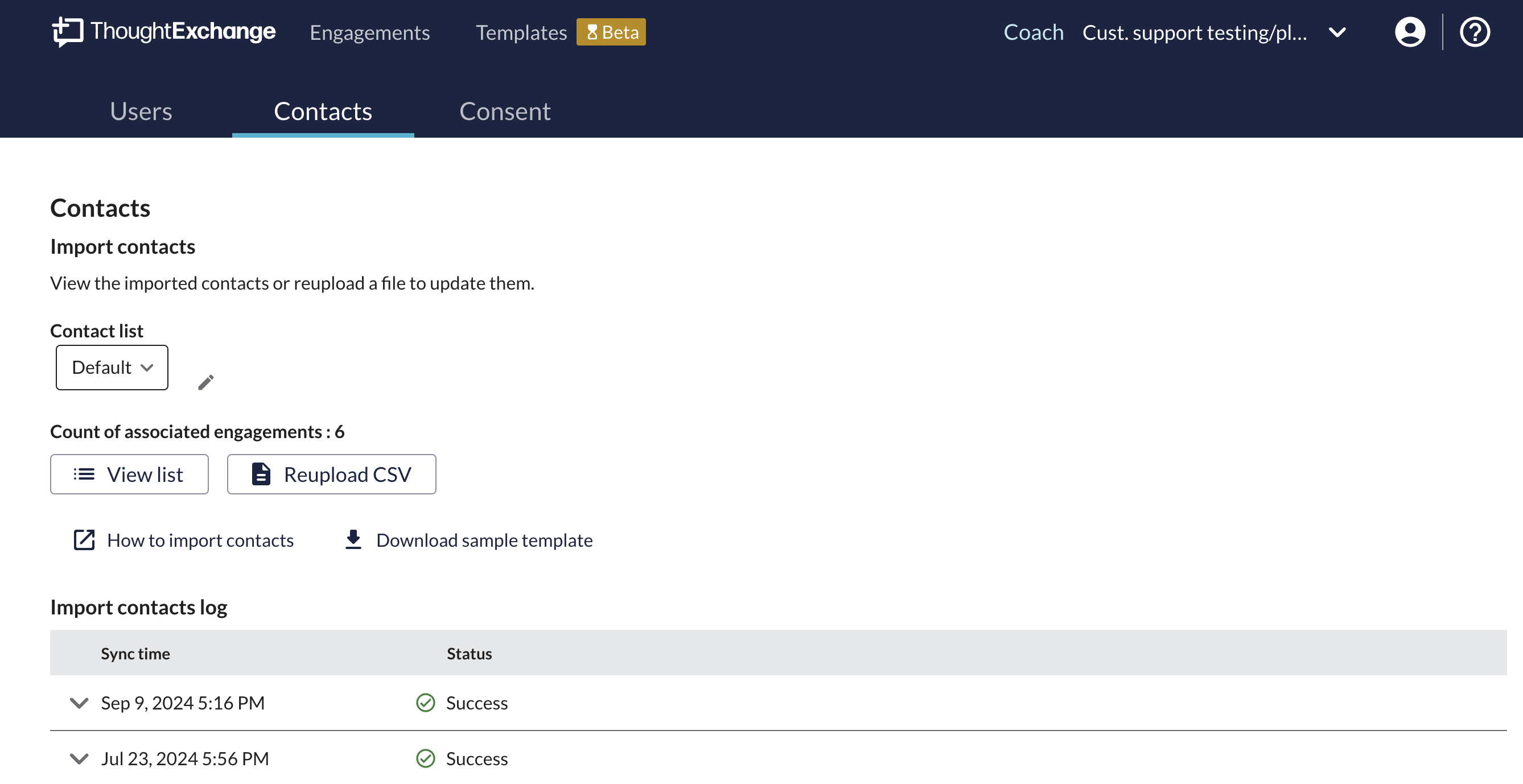Click the green check icon for Sep 9 import
The width and height of the screenshot is (1523, 784).
click(425, 703)
